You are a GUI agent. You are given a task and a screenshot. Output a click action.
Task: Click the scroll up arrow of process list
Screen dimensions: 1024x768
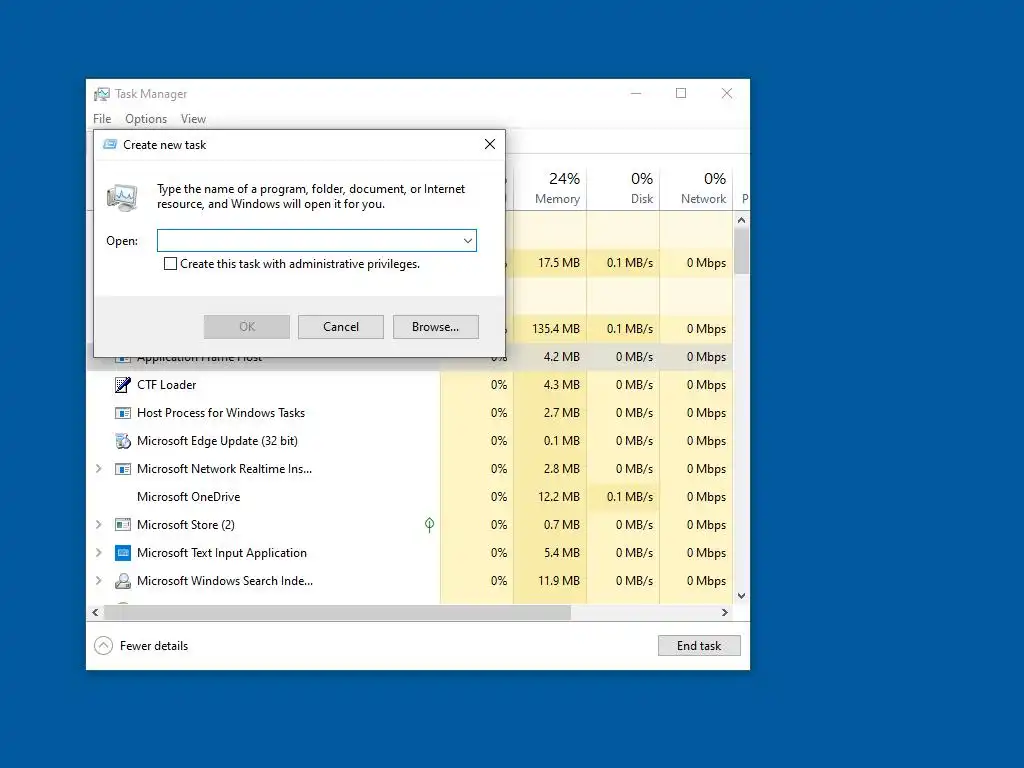pos(741,220)
